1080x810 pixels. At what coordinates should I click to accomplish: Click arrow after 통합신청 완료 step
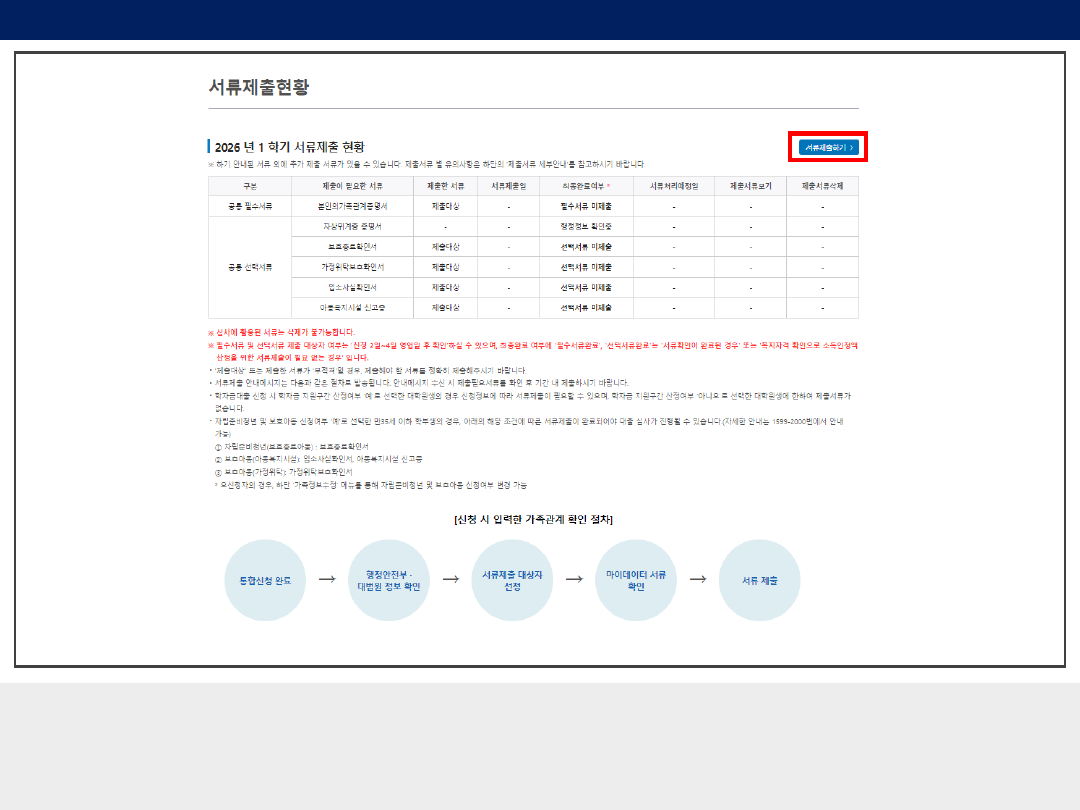pyautogui.click(x=327, y=579)
